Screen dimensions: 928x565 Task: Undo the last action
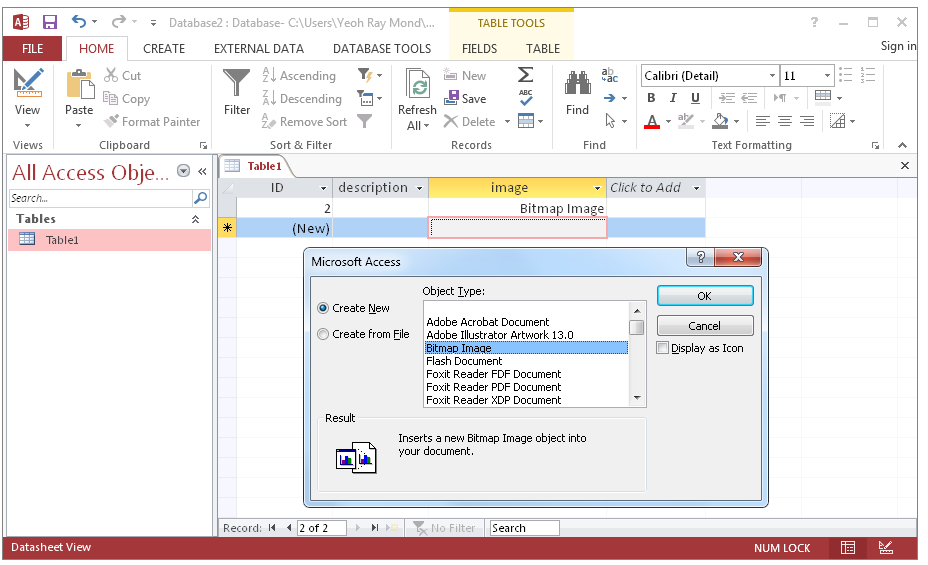click(x=79, y=22)
